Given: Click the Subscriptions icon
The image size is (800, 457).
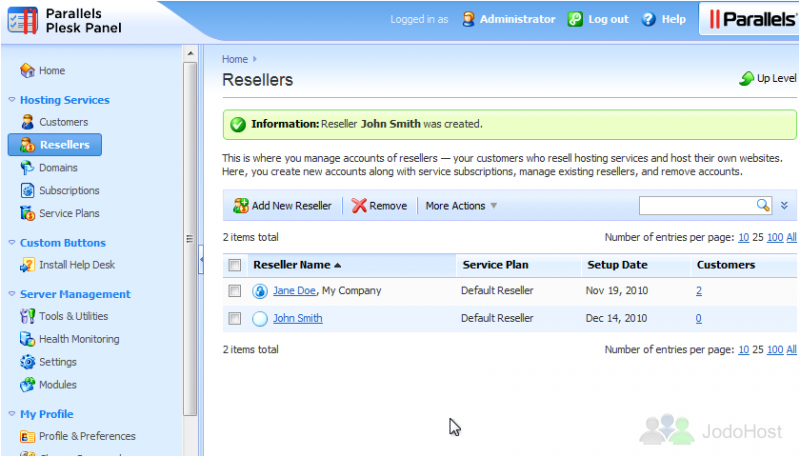Looking at the screenshot, I should 27,190.
